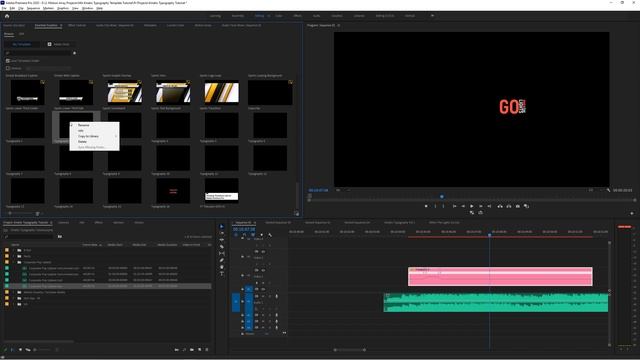The image size is (640, 360).
Task: Click the Essential Graphics template search field
Action: coord(38,53)
